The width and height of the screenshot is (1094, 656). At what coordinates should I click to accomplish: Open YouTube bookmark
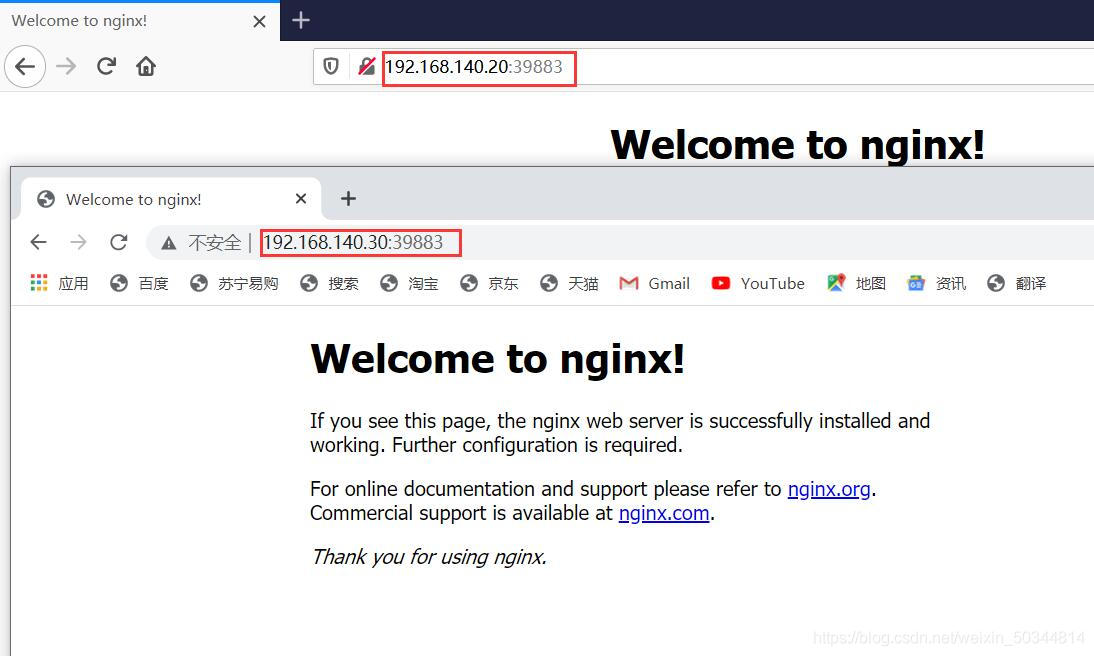[x=758, y=283]
